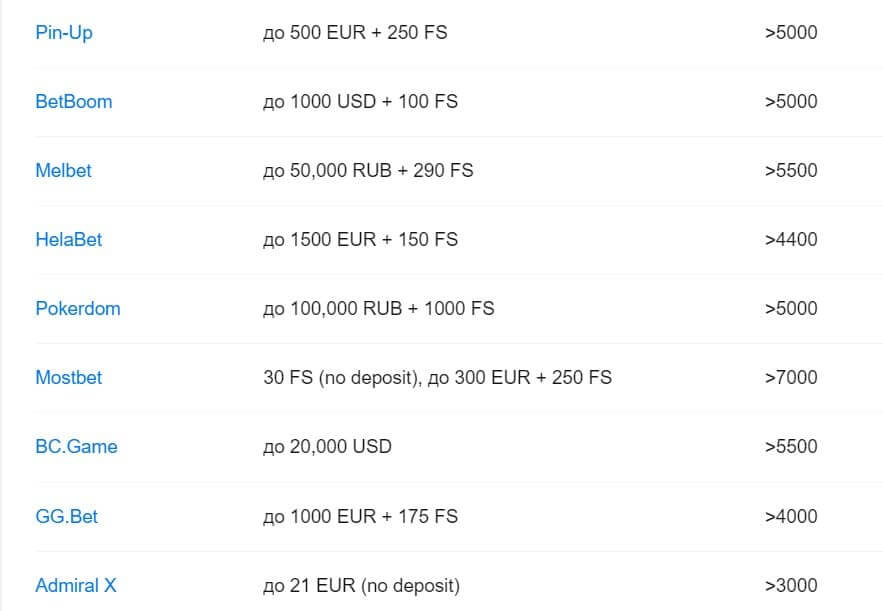
Task: Select the 'до 100,000 RUB + 1000 FS' text
Action: 378,309
